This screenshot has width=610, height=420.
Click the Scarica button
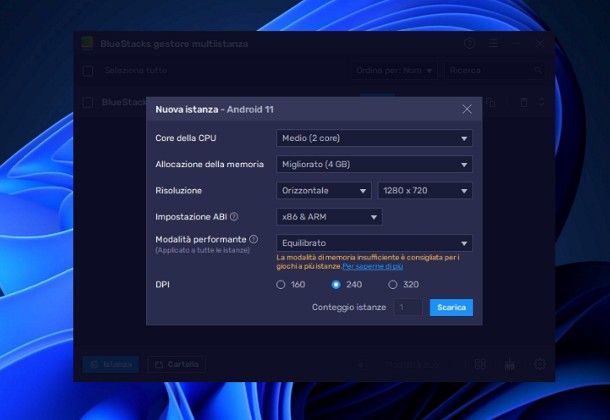pos(451,308)
